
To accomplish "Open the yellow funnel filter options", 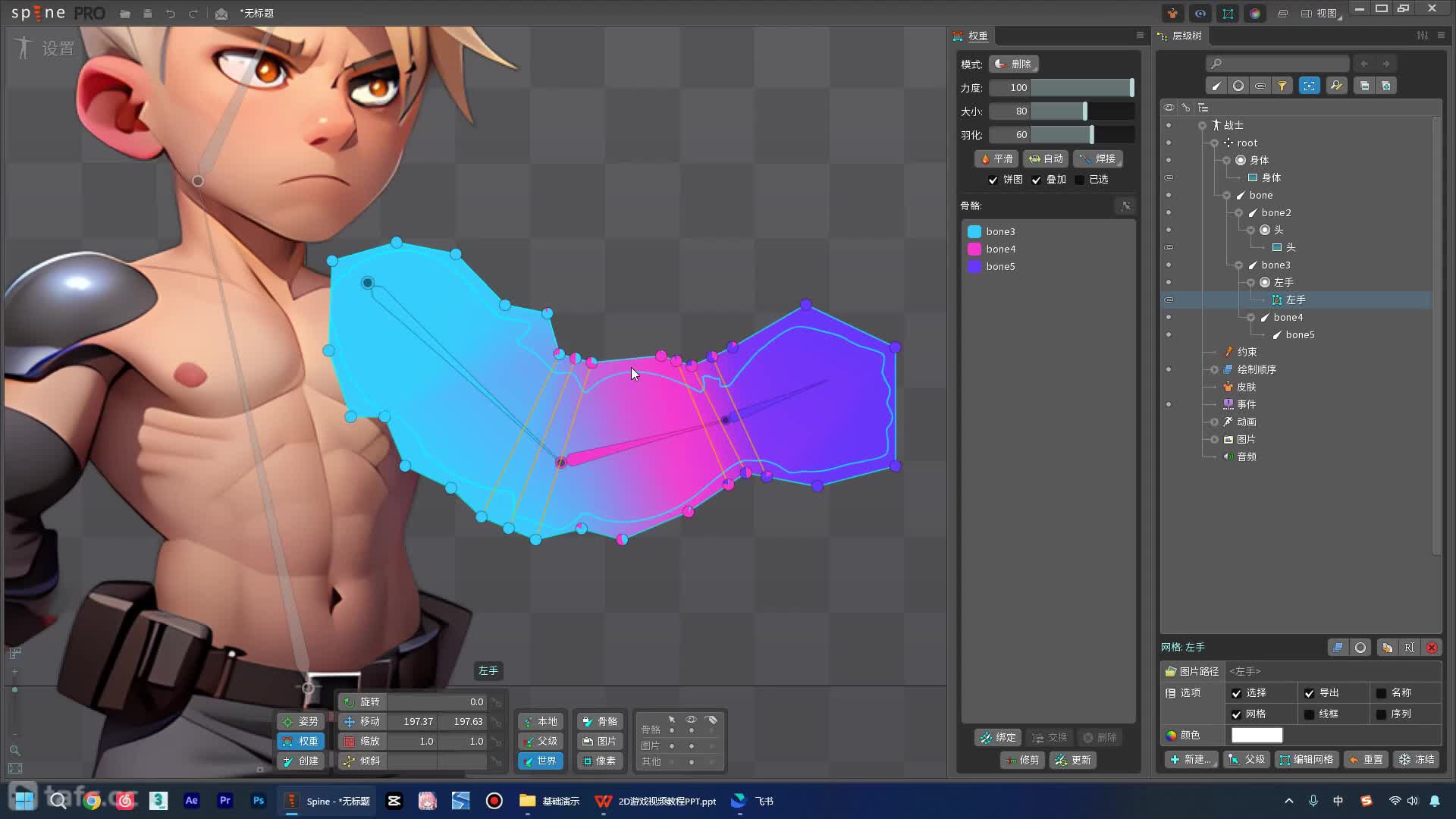I will 1282,86.
